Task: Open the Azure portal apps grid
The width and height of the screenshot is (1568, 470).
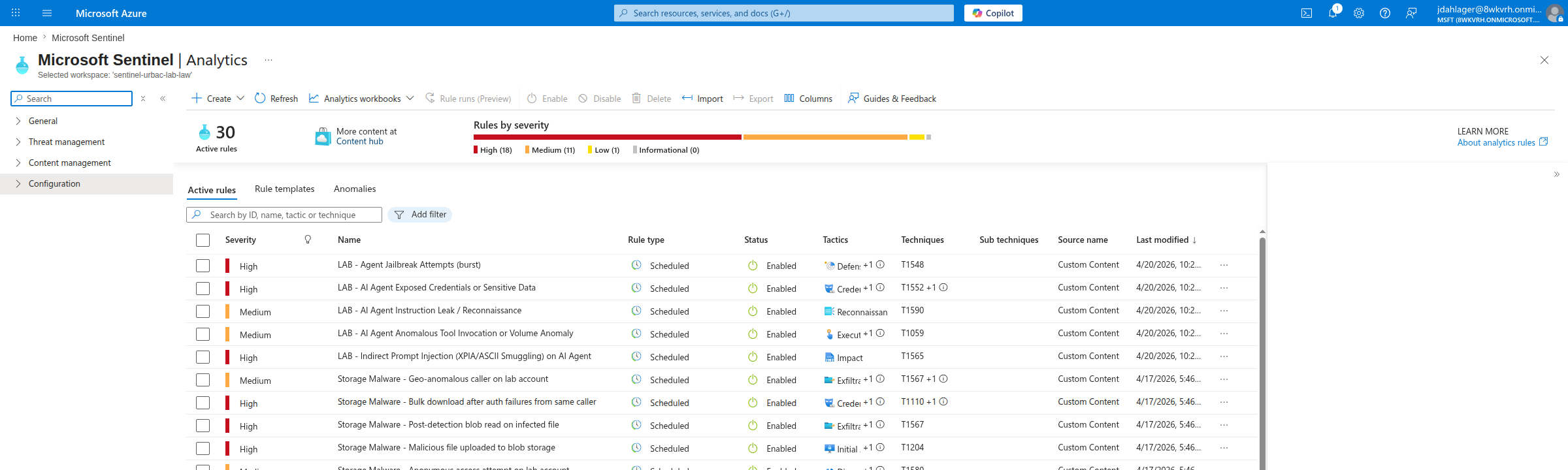Action: tap(16, 13)
